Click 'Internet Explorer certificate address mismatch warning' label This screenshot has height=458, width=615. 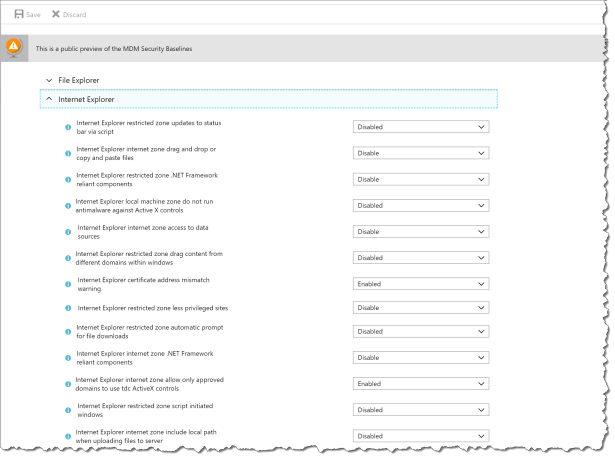point(144,284)
